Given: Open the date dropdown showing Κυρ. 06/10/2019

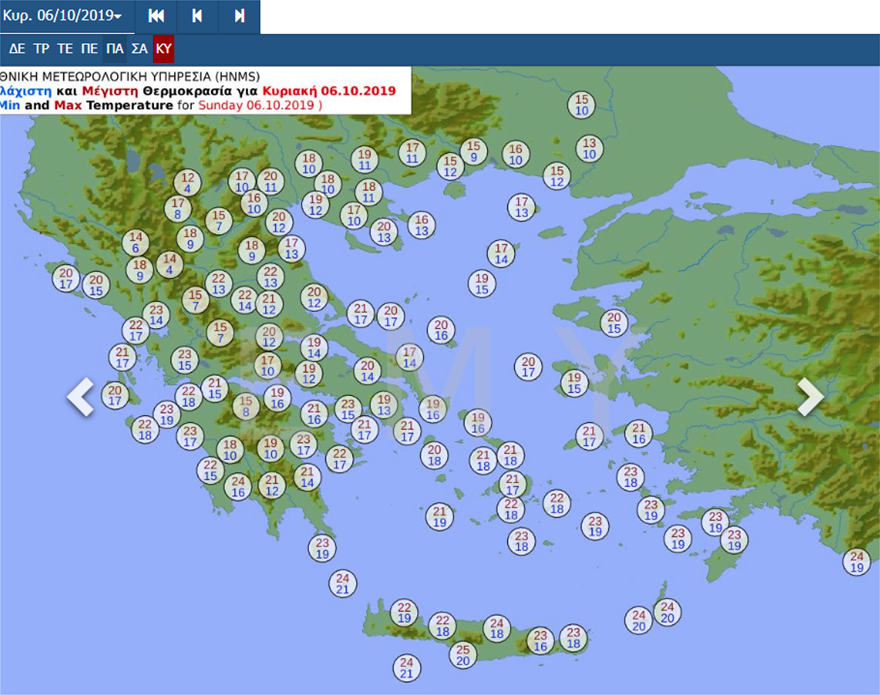Looking at the screenshot, I should pyautogui.click(x=64, y=17).
